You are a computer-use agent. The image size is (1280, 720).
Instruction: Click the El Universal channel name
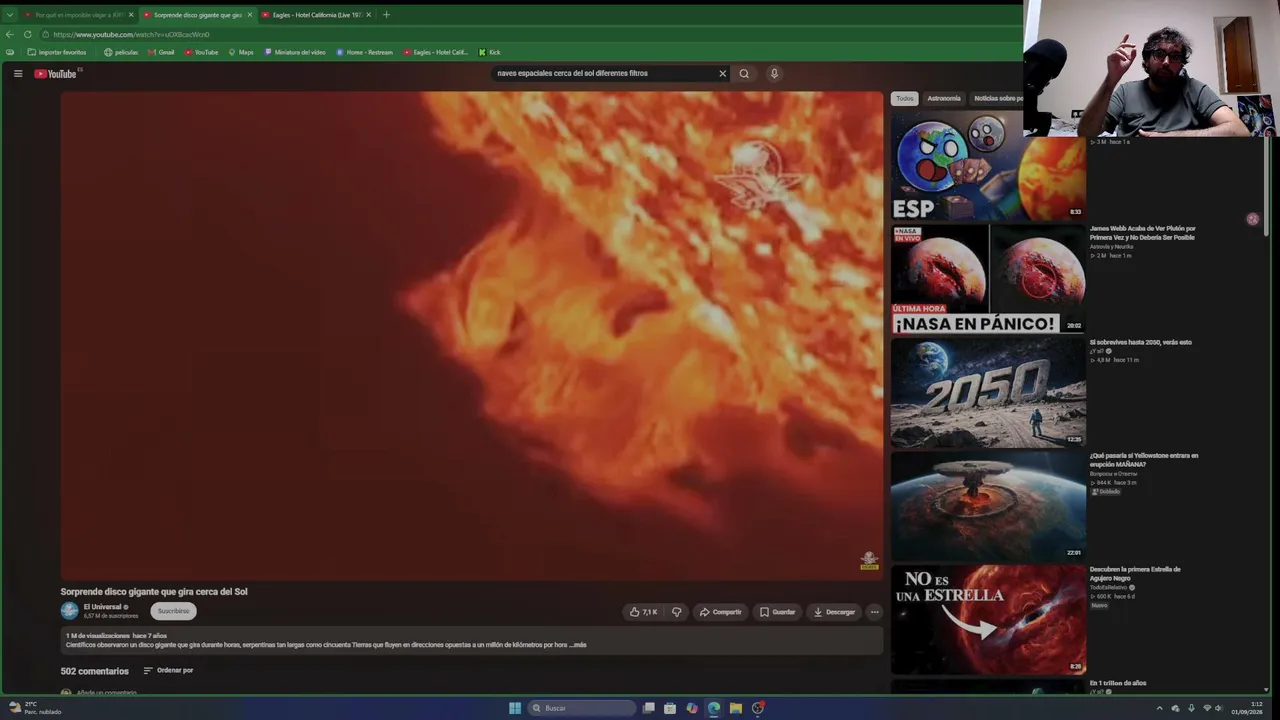pyautogui.click(x=102, y=607)
